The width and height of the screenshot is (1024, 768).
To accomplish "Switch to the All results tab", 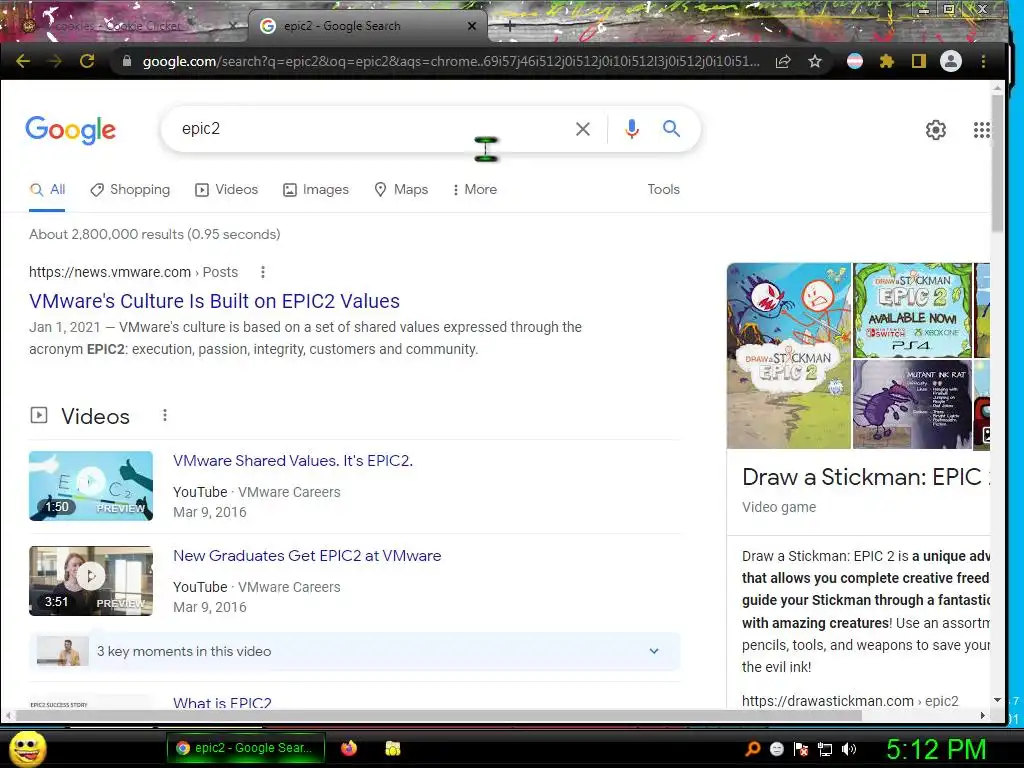I will pos(48,189).
